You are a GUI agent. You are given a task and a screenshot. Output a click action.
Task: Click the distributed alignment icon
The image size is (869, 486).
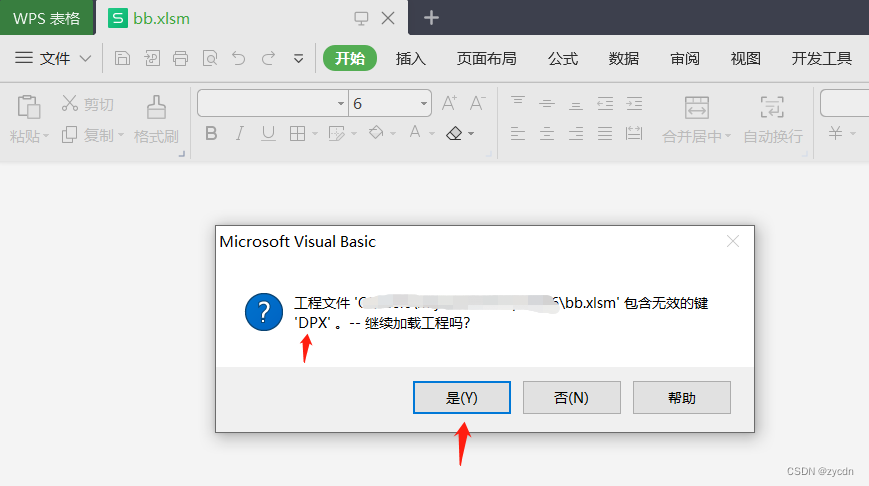coord(634,134)
